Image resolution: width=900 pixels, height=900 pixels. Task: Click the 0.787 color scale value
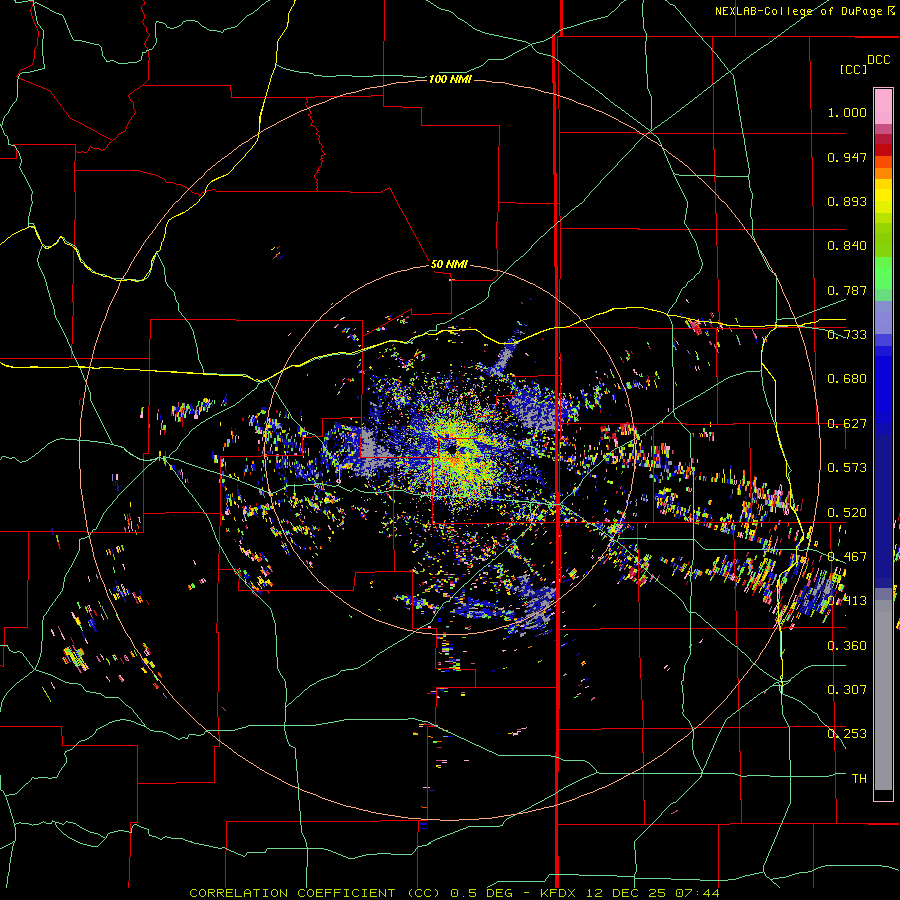[847, 290]
